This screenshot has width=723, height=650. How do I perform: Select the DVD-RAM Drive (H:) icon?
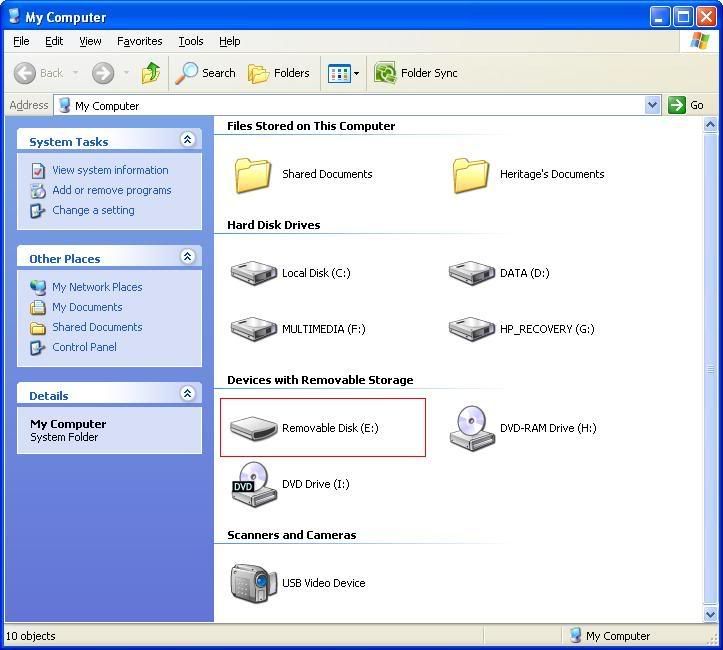[472, 428]
